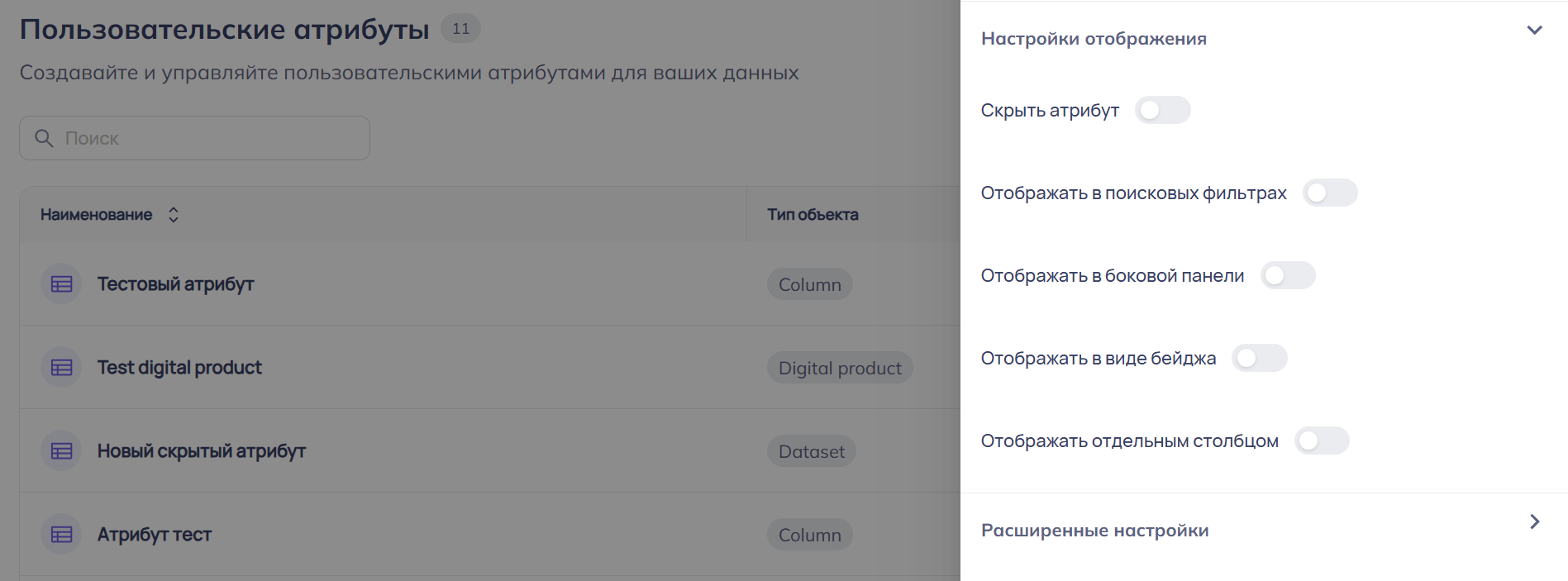This screenshot has height=581, width=1568.
Task: Expand the Расширенные настройки chevron
Action: (1534, 521)
